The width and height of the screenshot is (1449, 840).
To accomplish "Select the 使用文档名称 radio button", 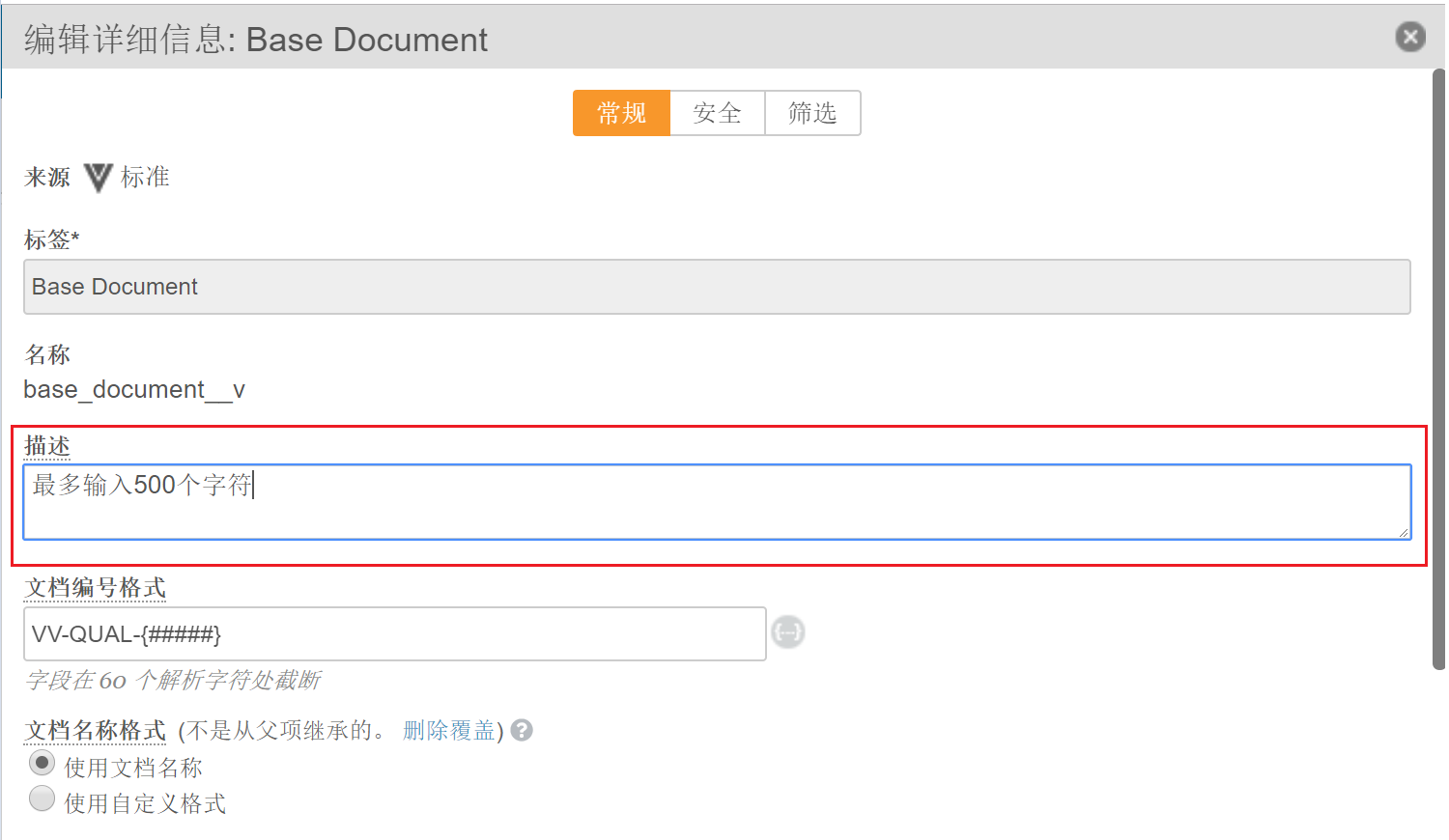I will point(42,763).
